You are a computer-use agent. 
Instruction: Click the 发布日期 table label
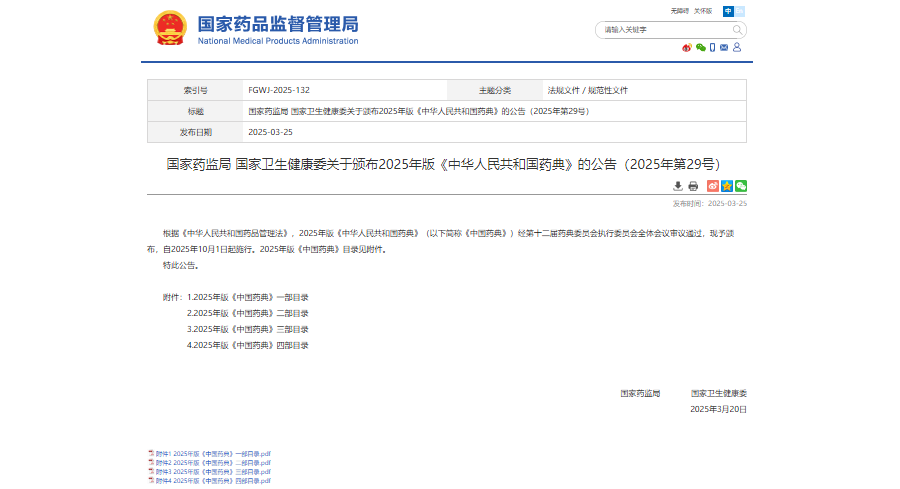[x=195, y=133]
